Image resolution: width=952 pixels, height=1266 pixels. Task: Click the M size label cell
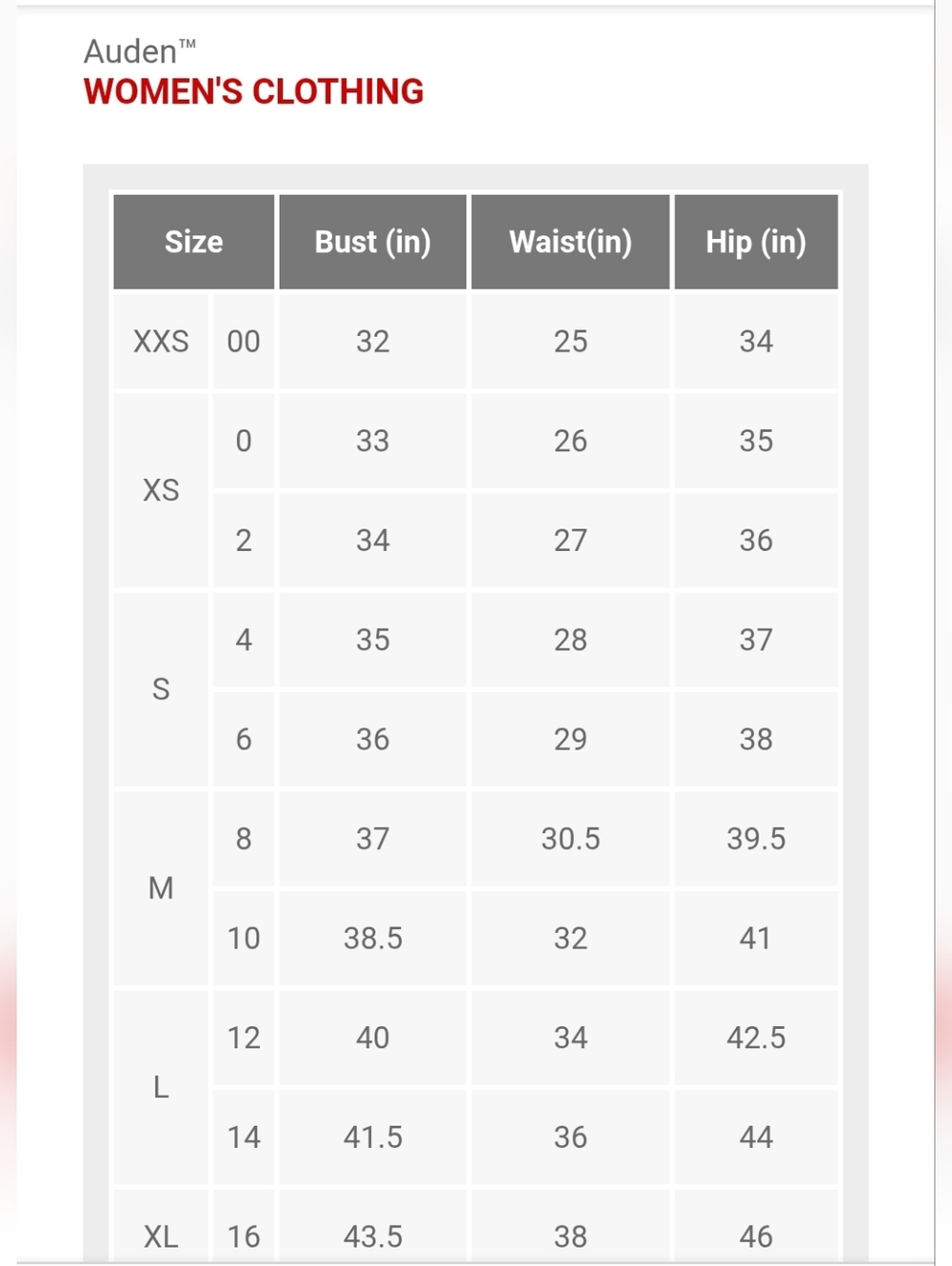tap(161, 888)
